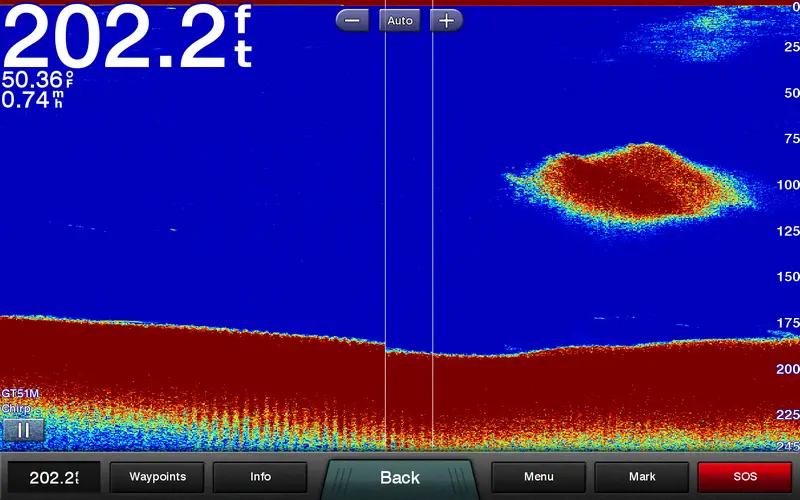800x500 pixels.
Task: Go Back to previous screen
Action: tap(399, 477)
